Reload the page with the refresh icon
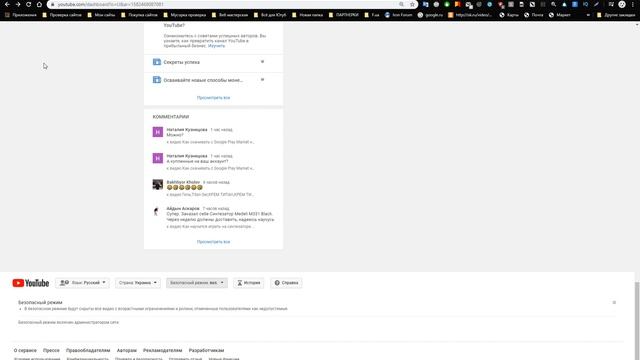 click(x=29, y=4)
